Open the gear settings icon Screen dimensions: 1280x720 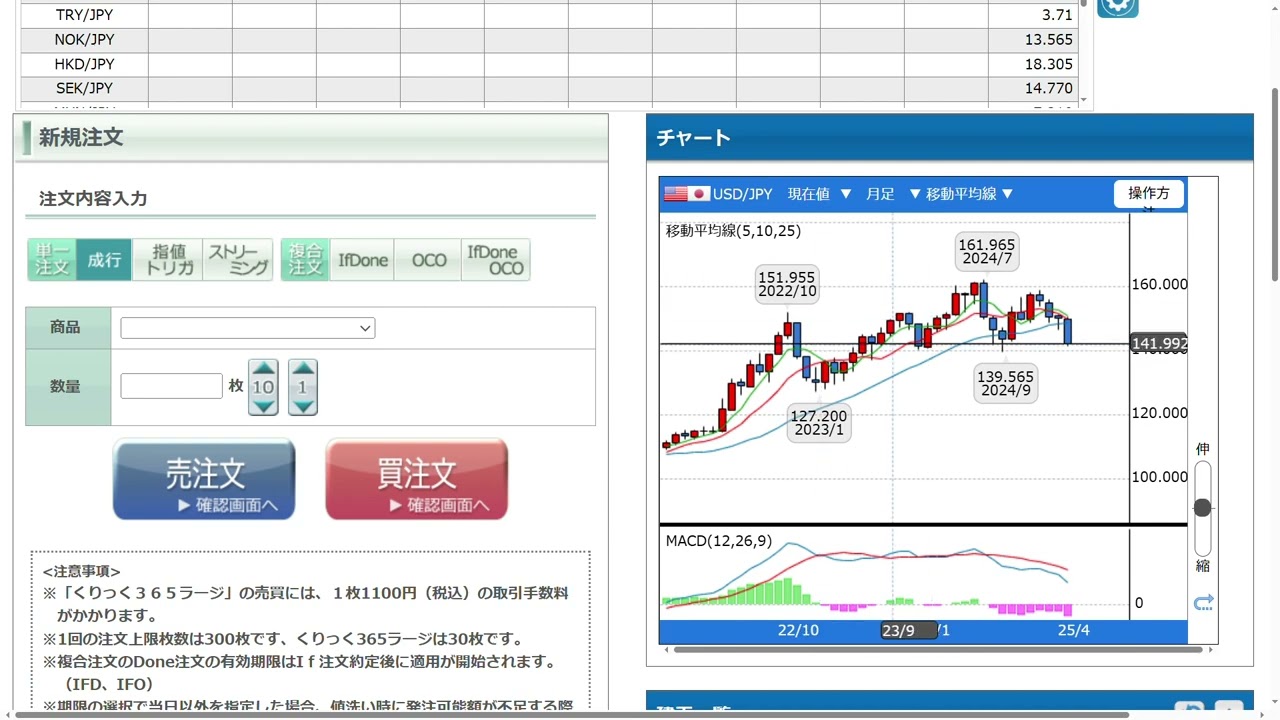coord(1117,6)
